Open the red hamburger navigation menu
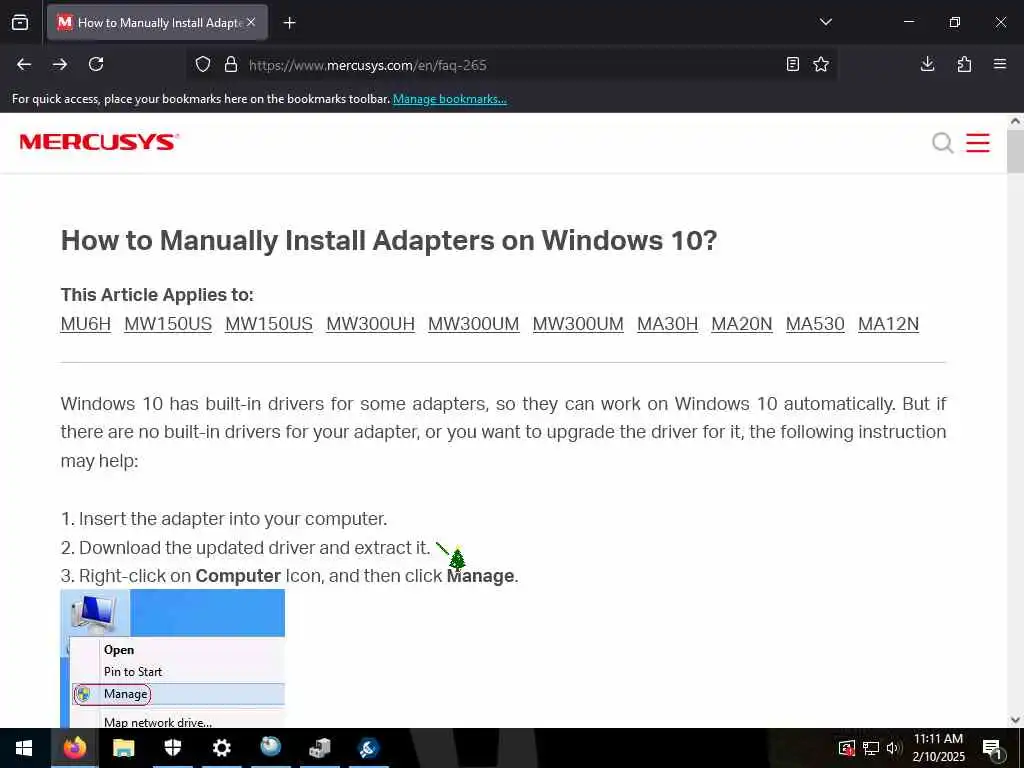This screenshot has width=1024, height=768. (x=978, y=142)
